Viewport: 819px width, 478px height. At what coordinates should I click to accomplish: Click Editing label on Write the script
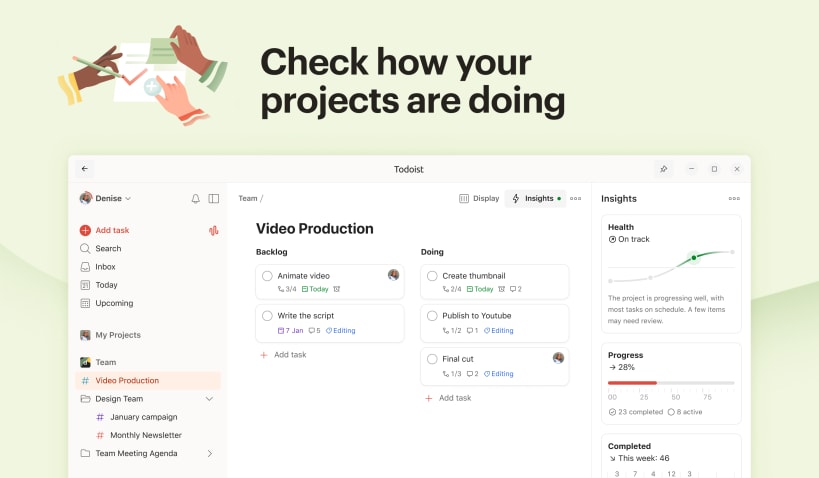[x=341, y=331]
